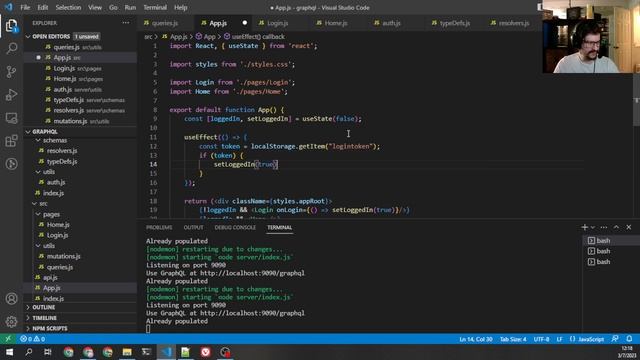Change the LF end of line sequence
The height and width of the screenshot is (360, 640).
click(560, 339)
